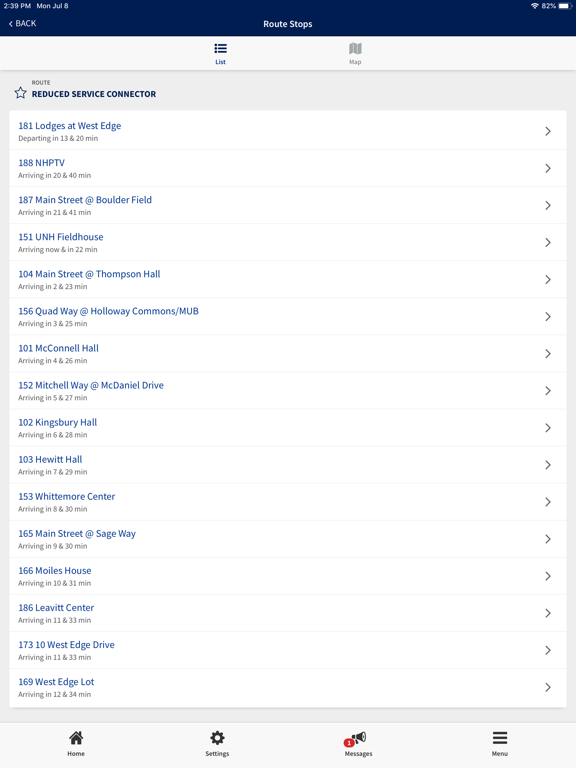This screenshot has width=576, height=768.
Task: Select 152 Mitchell Way @ McDaniel Drive
Action: coord(91,385)
